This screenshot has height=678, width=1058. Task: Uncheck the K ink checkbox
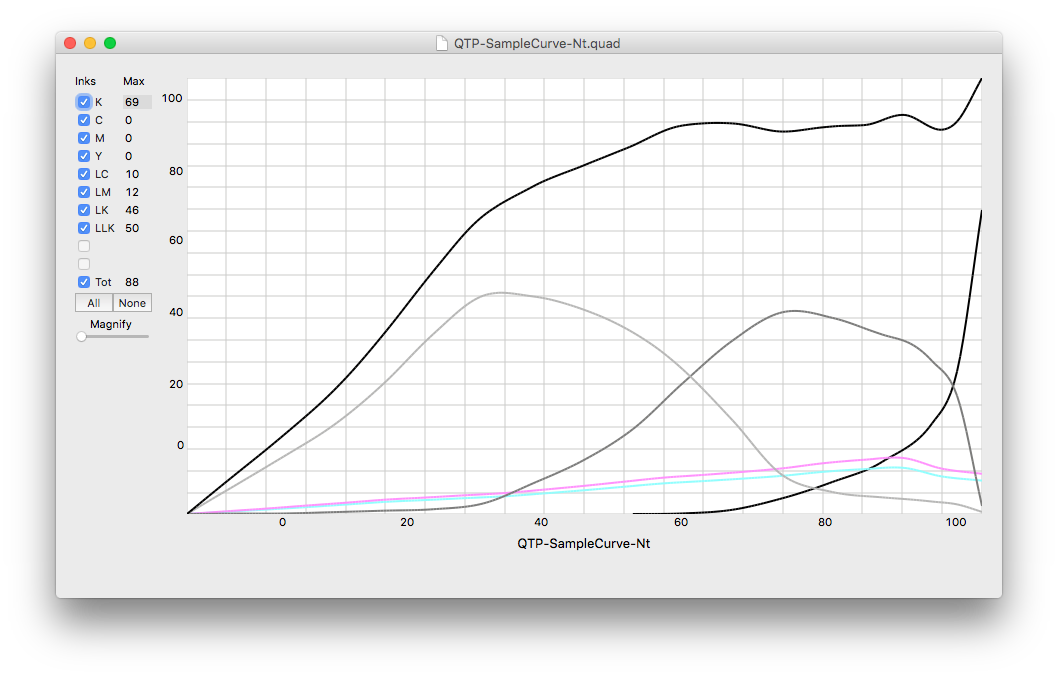(x=84, y=102)
